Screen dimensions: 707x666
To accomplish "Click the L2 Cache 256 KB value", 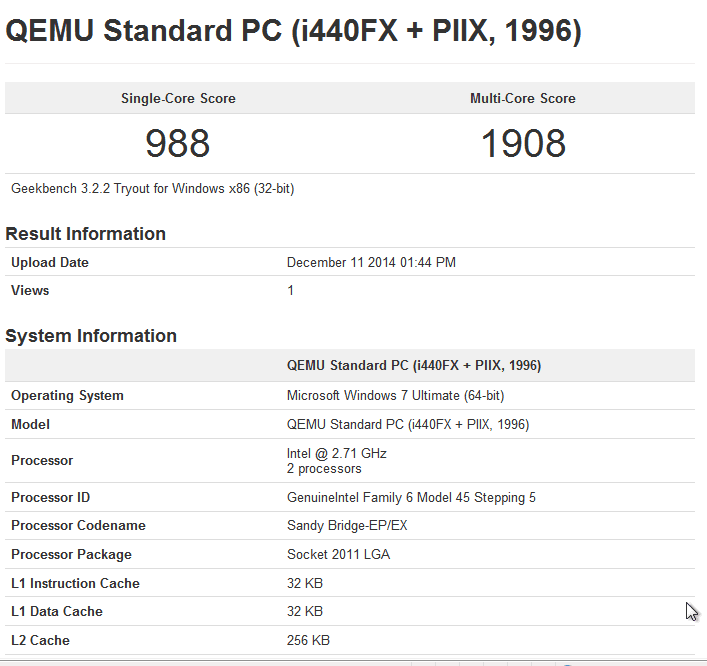I will point(308,641).
